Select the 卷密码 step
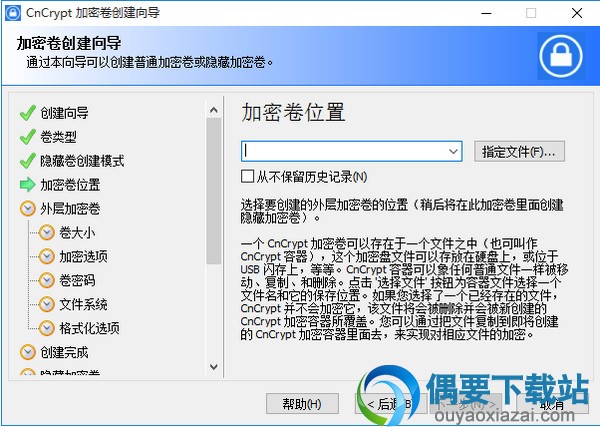Viewport: 600px width, 427px height. [x=77, y=280]
